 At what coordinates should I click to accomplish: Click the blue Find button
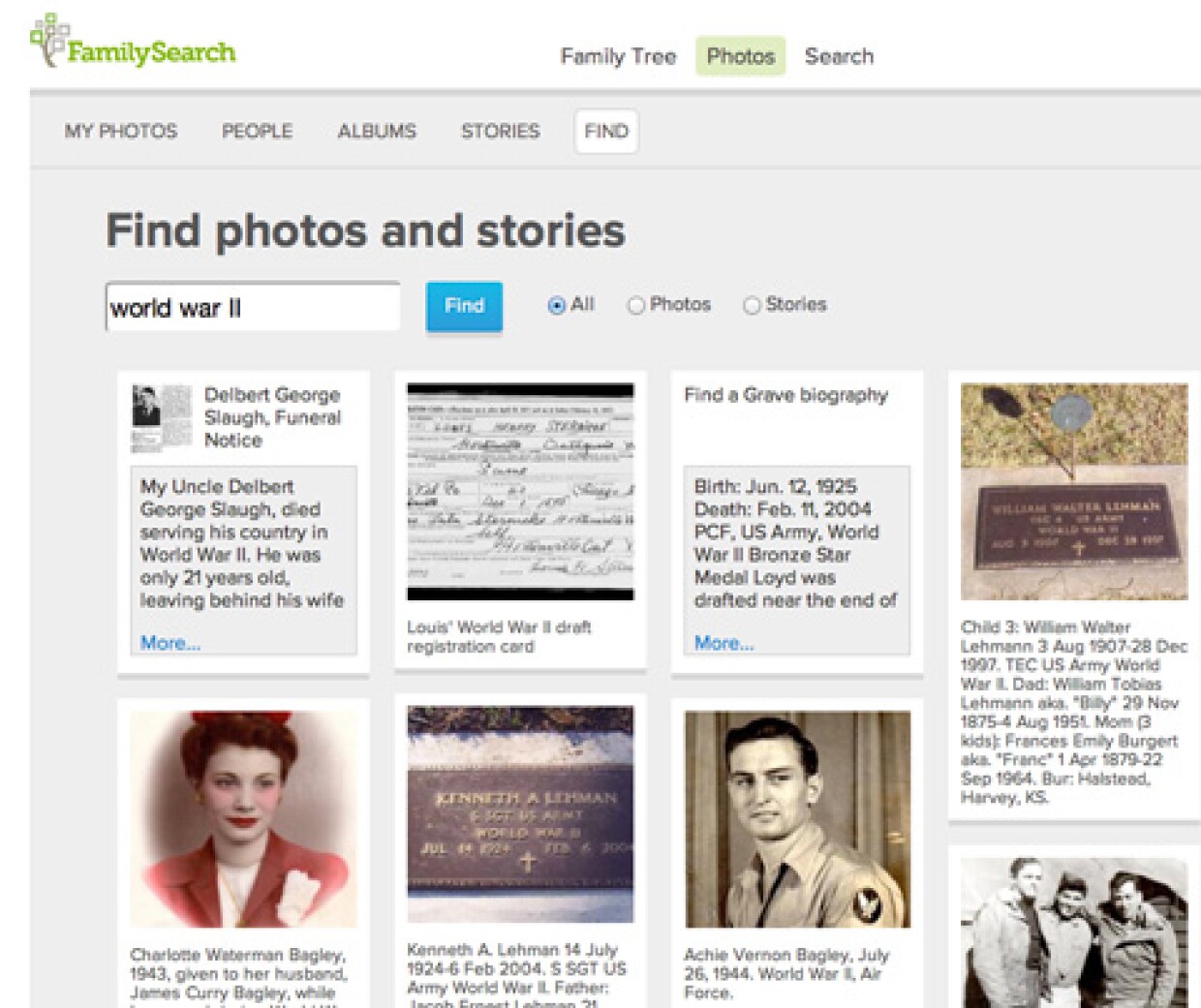pyautogui.click(x=464, y=306)
